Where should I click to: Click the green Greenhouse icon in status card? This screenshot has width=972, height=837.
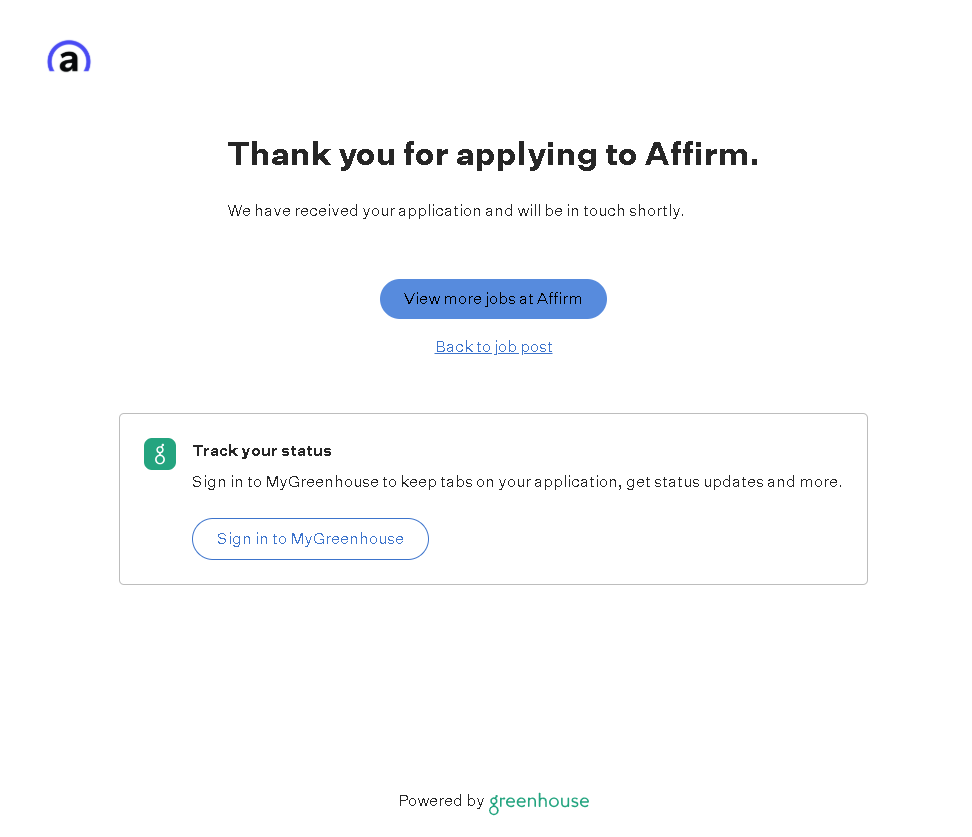tap(160, 454)
